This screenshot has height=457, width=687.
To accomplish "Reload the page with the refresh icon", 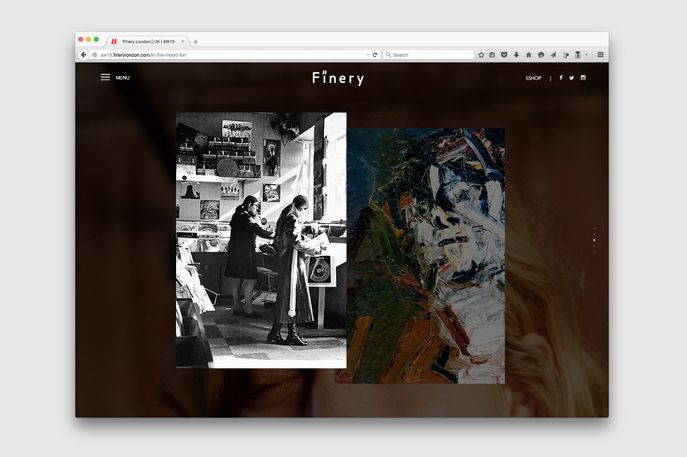I will click(375, 54).
